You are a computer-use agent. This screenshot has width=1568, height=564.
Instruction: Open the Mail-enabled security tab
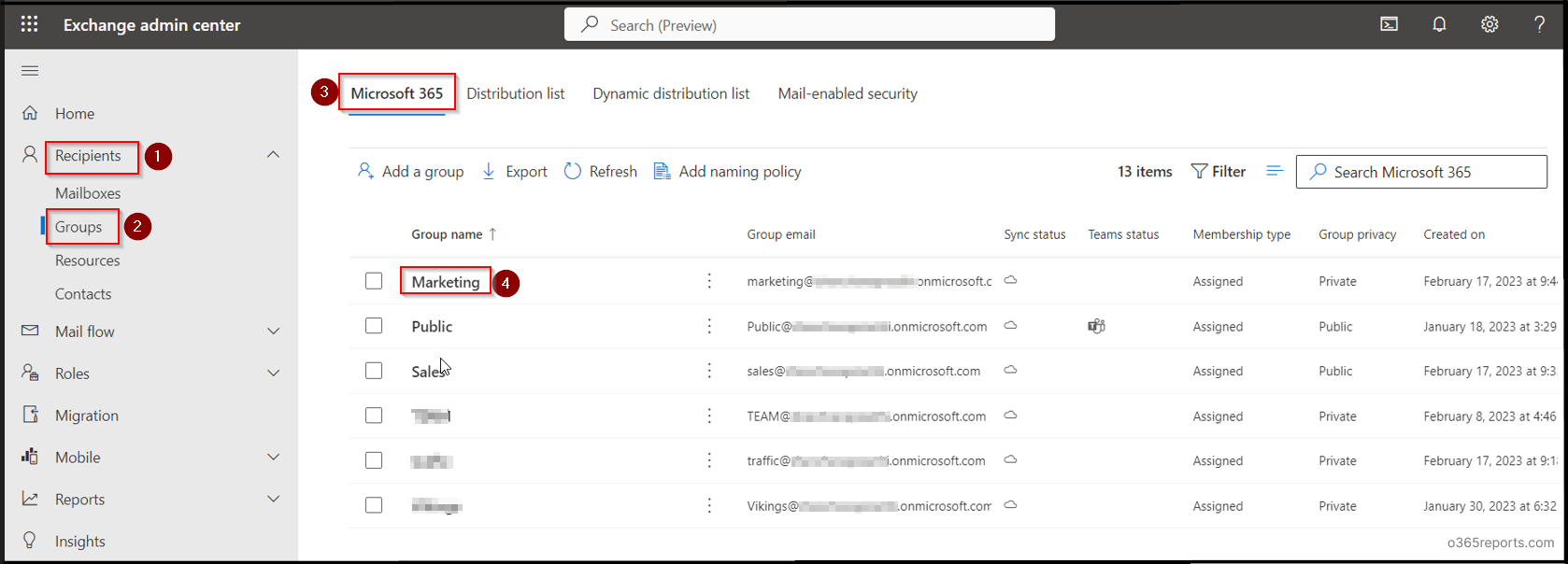(x=847, y=93)
